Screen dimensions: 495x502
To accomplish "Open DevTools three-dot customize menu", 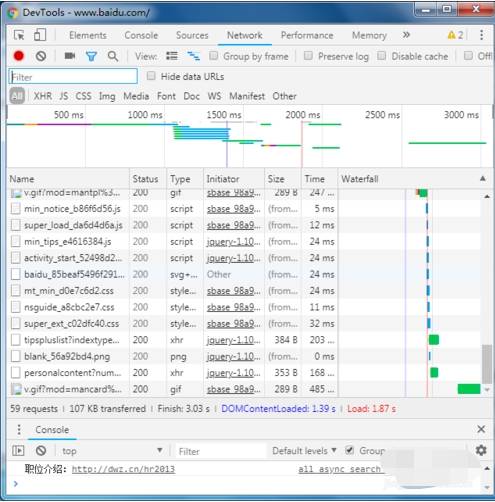I will coord(481,35).
